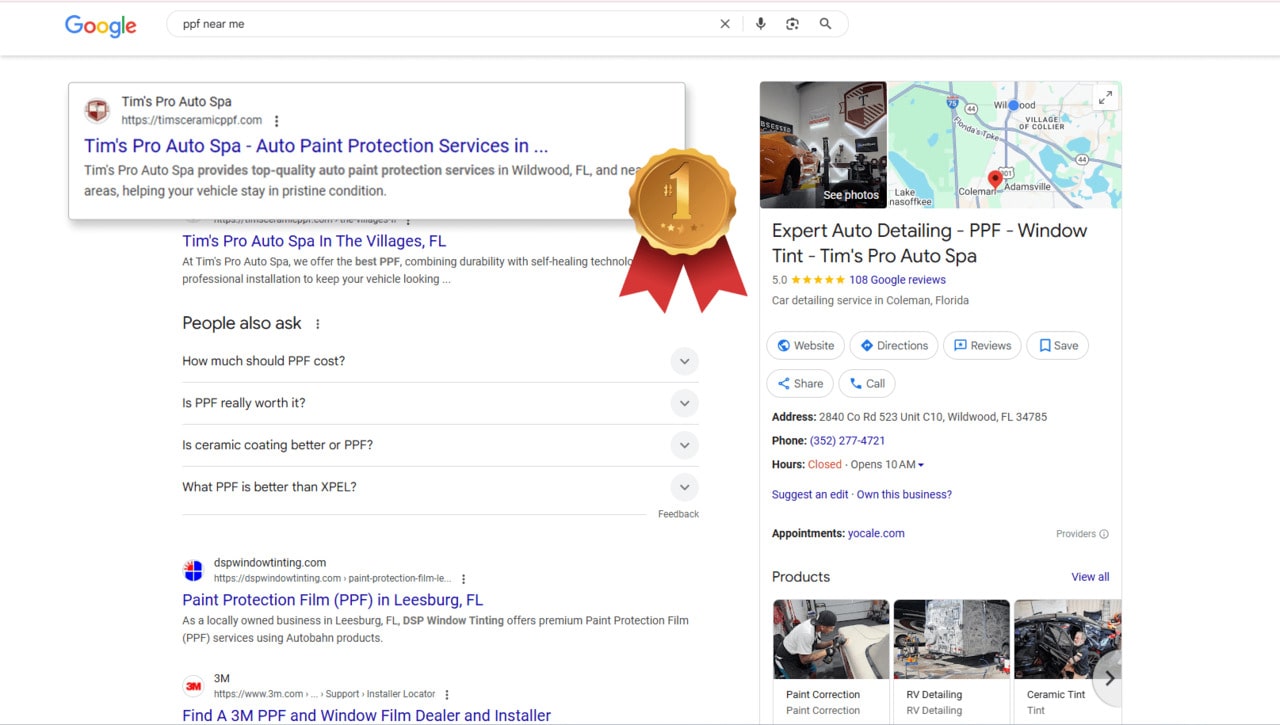
Task: Open Tim's Pro Auto Spa In The Villages link
Action: click(314, 241)
